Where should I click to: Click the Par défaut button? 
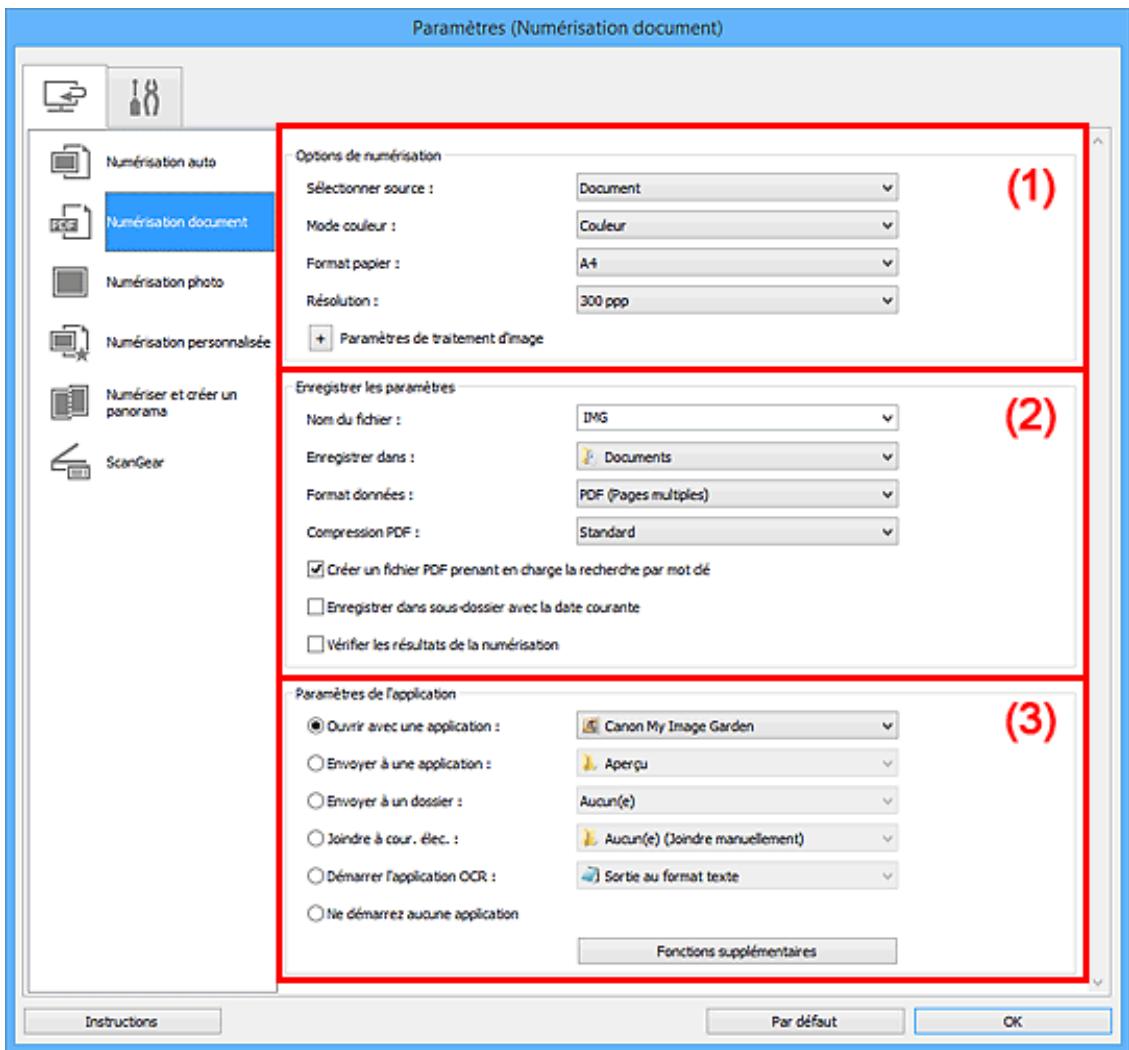804,1021
